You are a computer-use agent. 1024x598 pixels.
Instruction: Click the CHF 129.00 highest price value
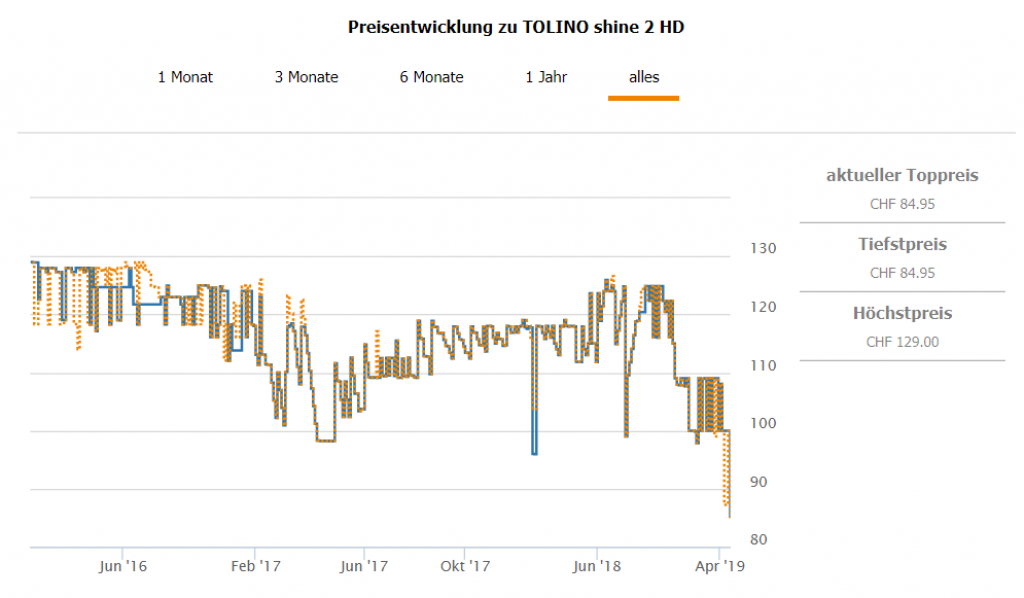tap(902, 341)
